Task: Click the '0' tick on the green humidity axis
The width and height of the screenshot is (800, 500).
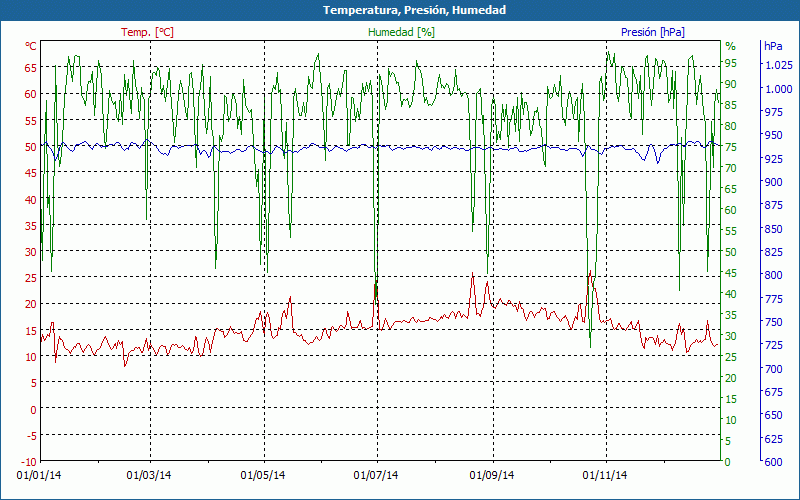Action: (728, 462)
